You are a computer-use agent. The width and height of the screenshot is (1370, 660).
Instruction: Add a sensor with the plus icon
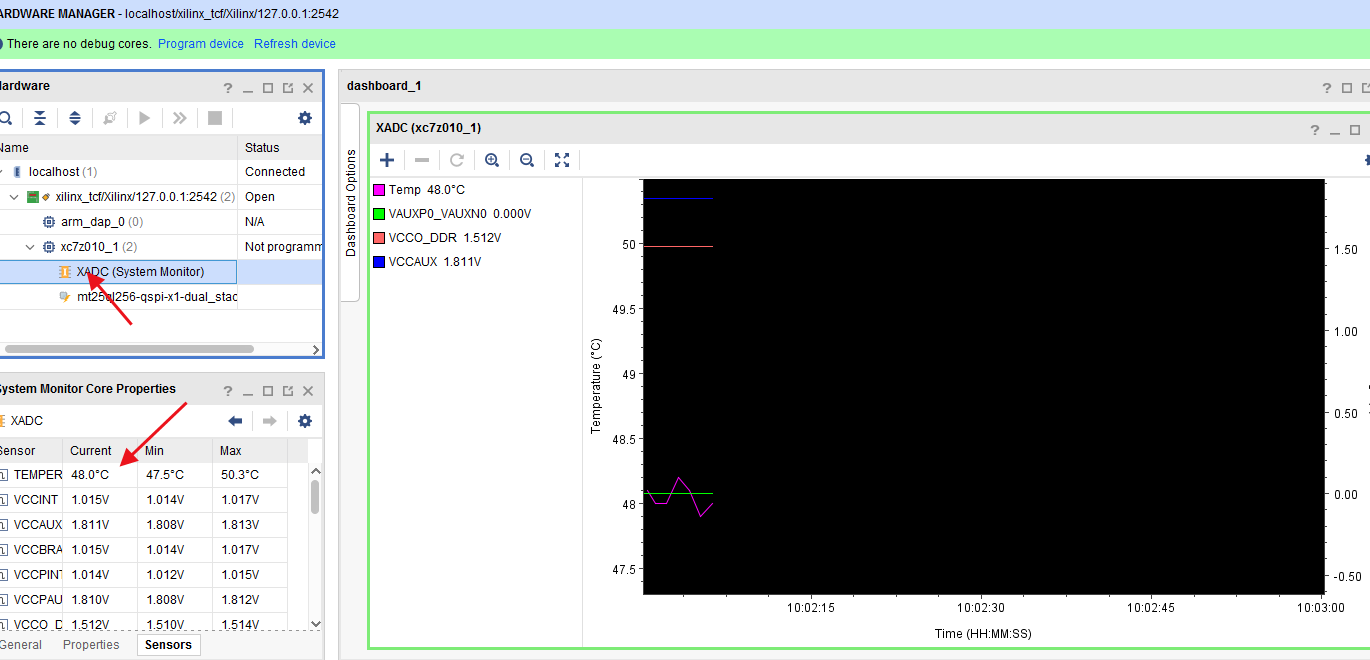(x=387, y=160)
